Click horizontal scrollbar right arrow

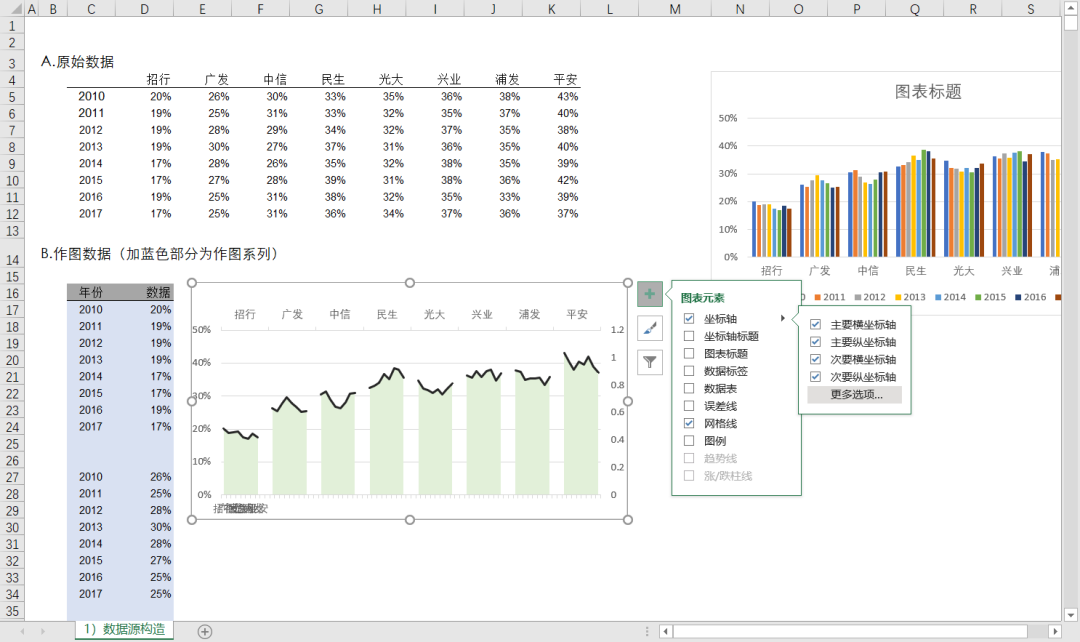point(1055,631)
